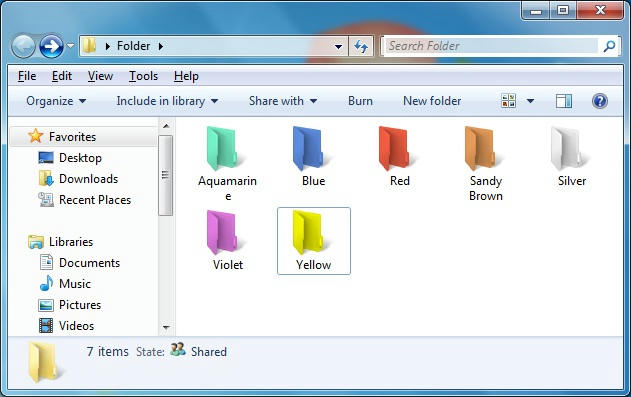Click Folder in the address path

point(133,46)
